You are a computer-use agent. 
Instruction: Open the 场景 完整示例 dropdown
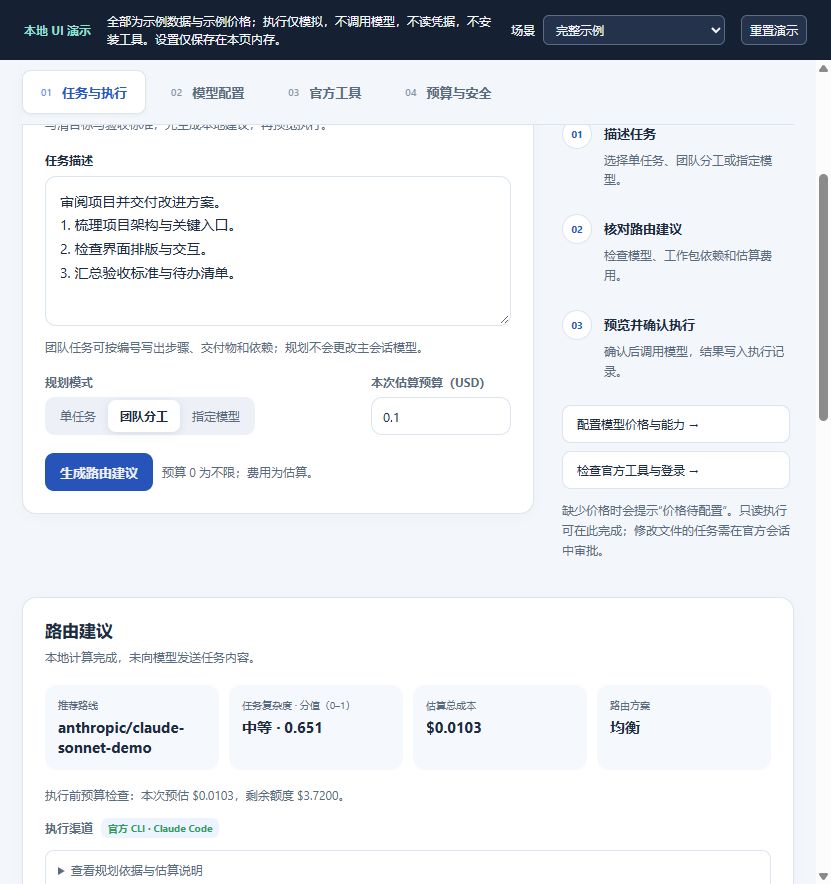coord(634,30)
